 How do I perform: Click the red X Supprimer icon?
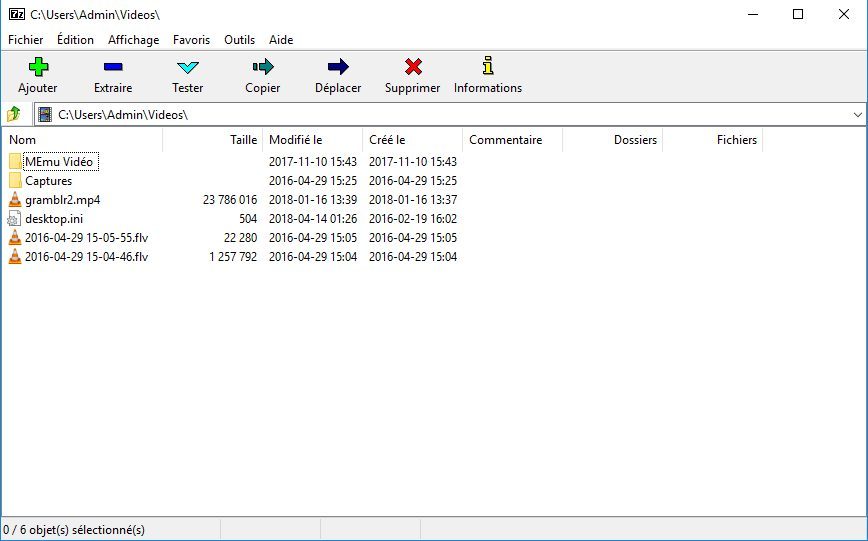[413, 67]
